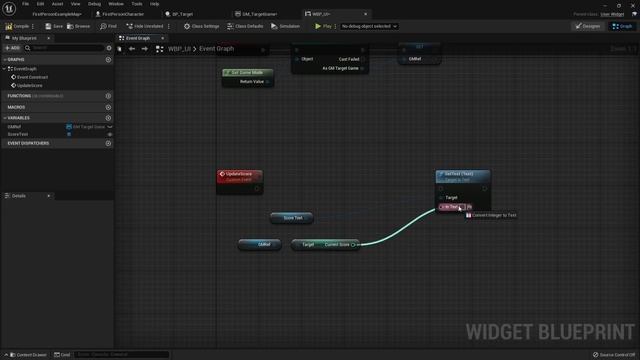
Task: Select the GMRef variable
Action: (14, 127)
